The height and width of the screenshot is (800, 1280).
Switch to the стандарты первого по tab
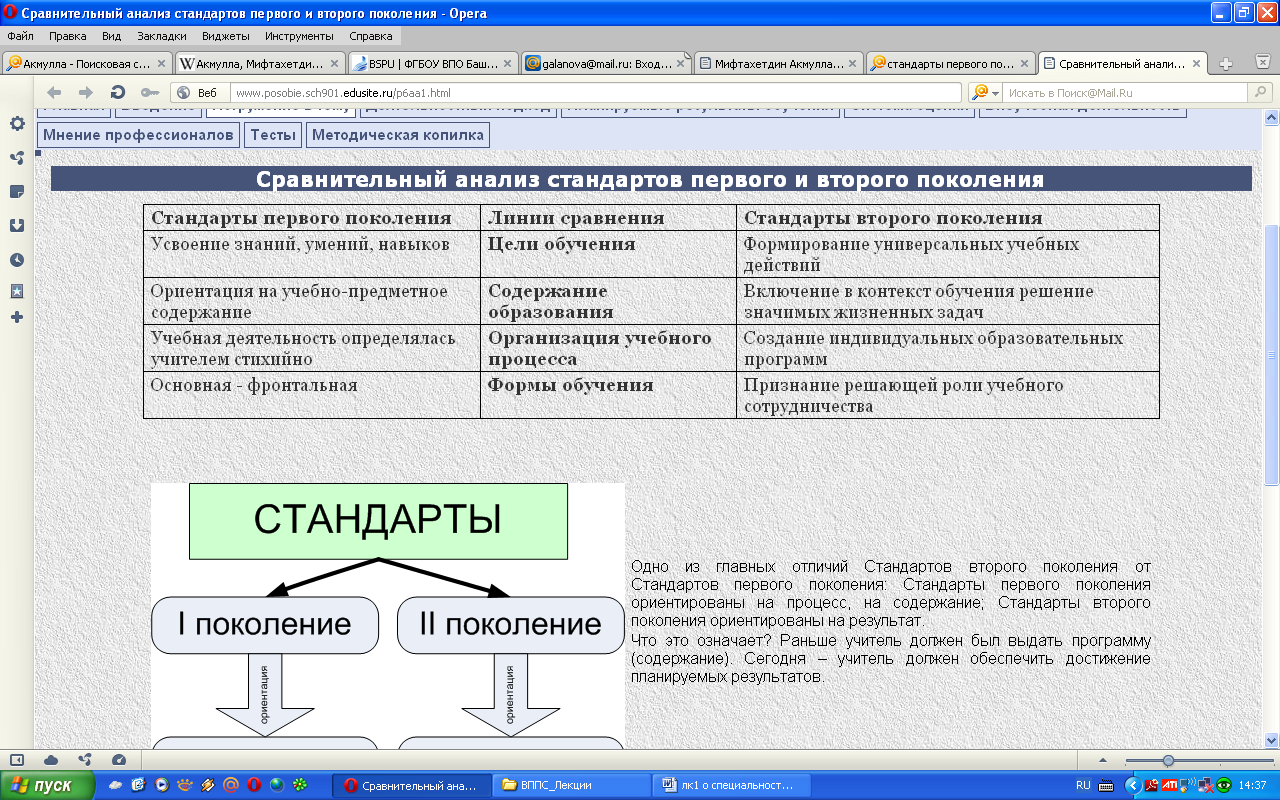click(x=952, y=63)
